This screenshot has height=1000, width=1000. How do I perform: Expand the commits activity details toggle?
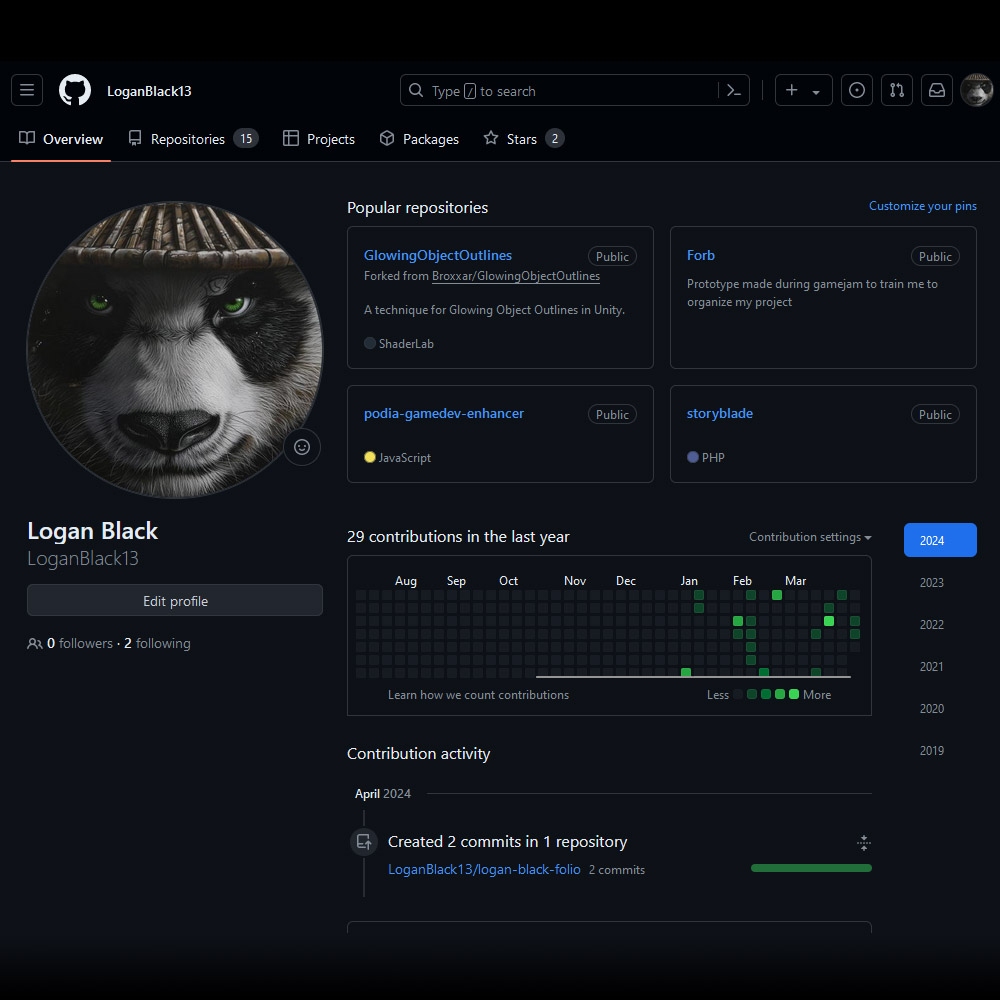864,843
